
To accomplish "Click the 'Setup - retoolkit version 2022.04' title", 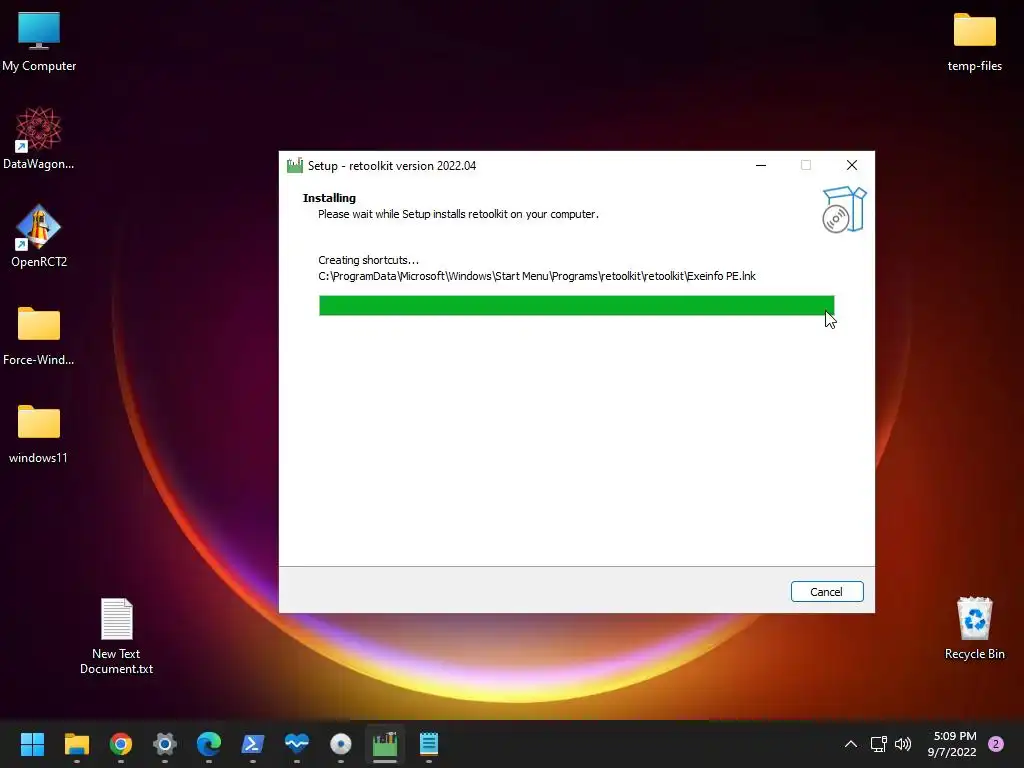I will (392, 166).
